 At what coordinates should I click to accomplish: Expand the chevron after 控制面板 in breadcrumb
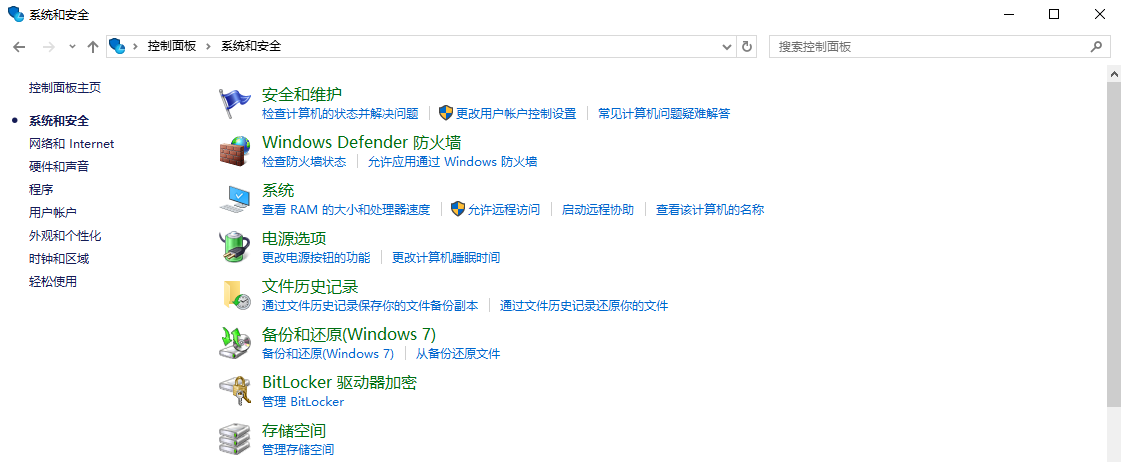pos(209,46)
